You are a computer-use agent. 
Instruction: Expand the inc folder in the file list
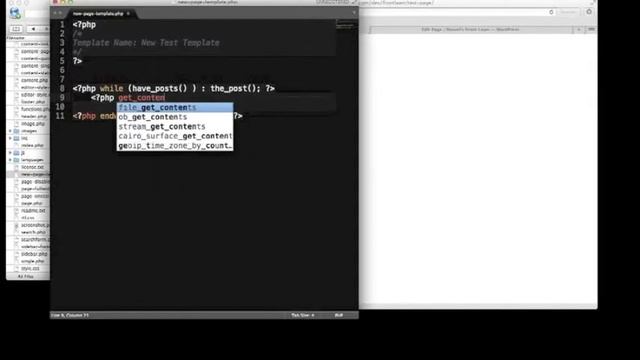10,138
